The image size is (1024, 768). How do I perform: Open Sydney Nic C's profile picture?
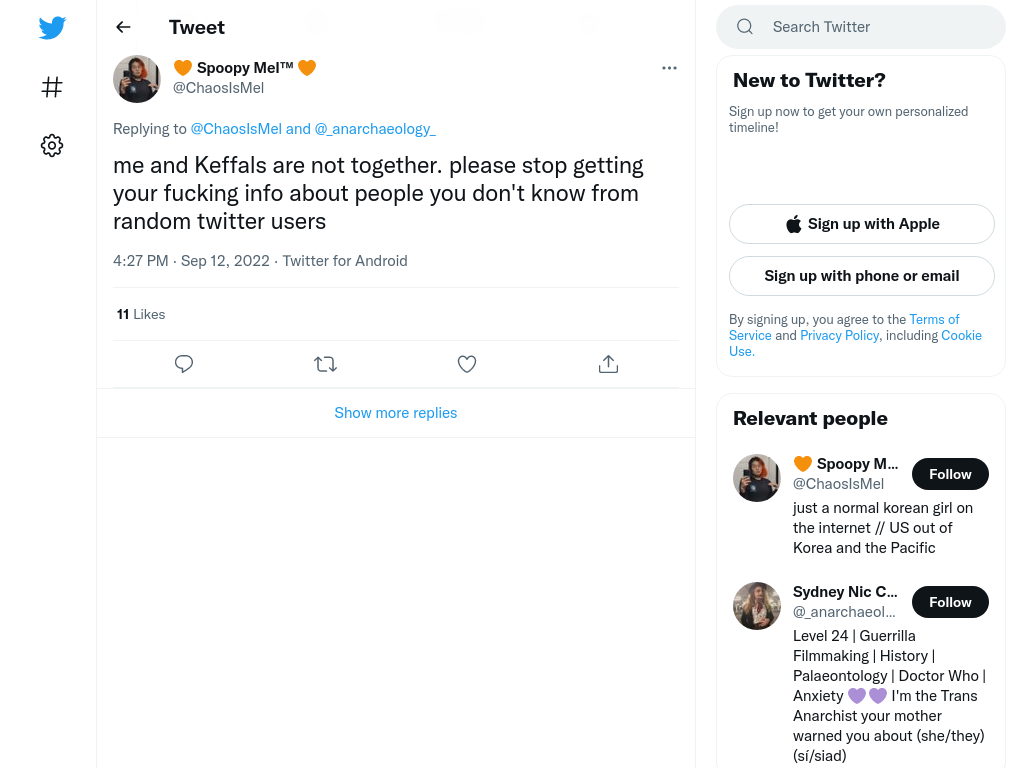point(756,606)
